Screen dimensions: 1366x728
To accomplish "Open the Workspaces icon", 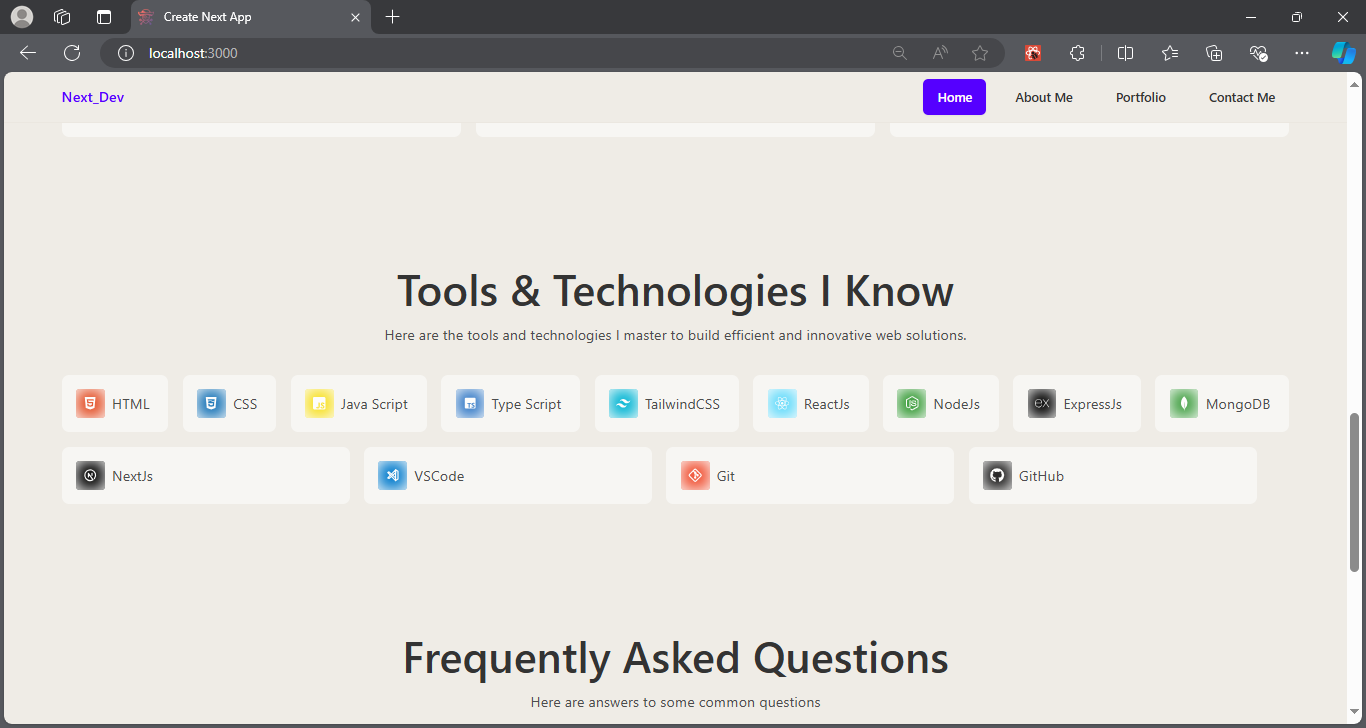I will [x=62, y=17].
